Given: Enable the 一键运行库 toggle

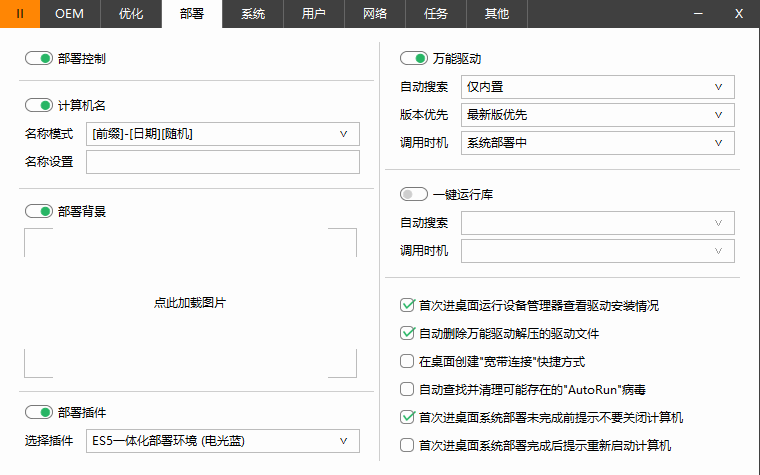Looking at the screenshot, I should pos(413,194).
